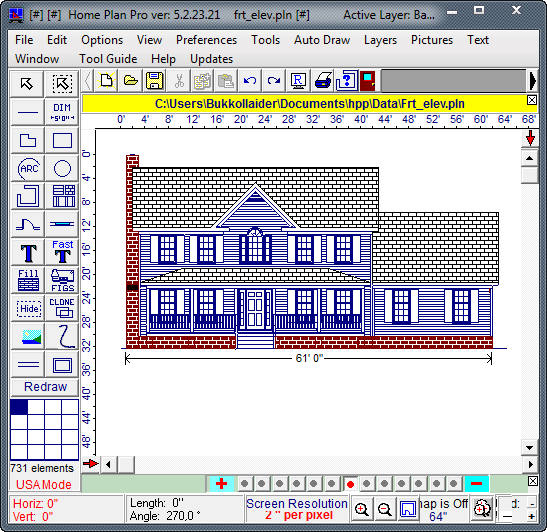Toggle the Hide tool button
The height and width of the screenshot is (532, 547).
coord(28,308)
